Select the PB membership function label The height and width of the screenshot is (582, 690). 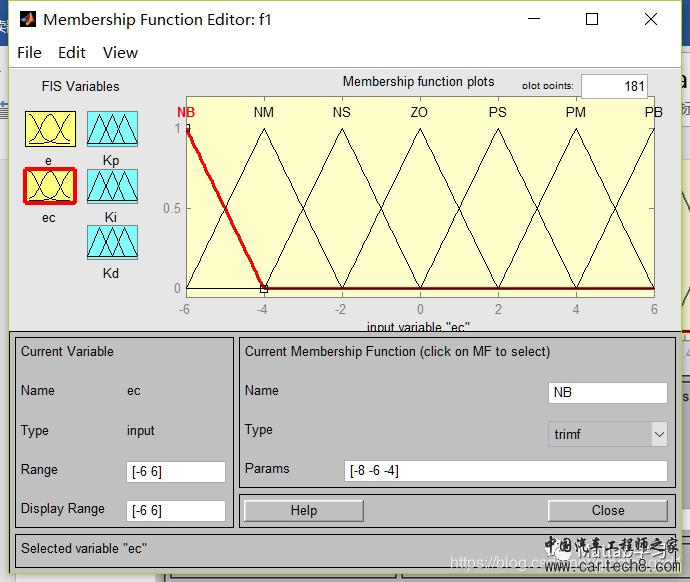coord(653,112)
